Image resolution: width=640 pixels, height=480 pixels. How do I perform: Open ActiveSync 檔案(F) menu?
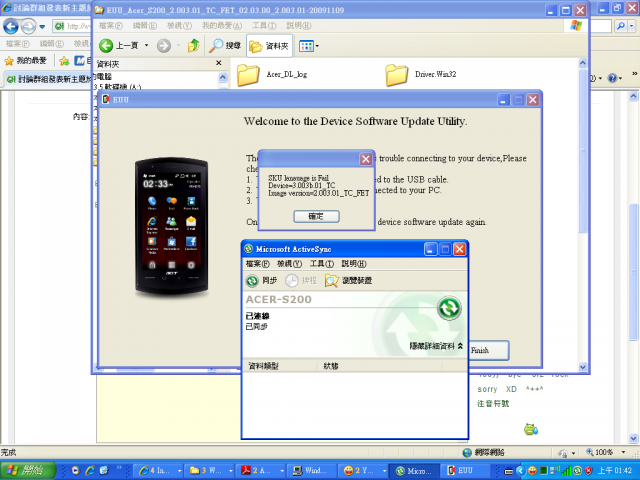[258, 264]
